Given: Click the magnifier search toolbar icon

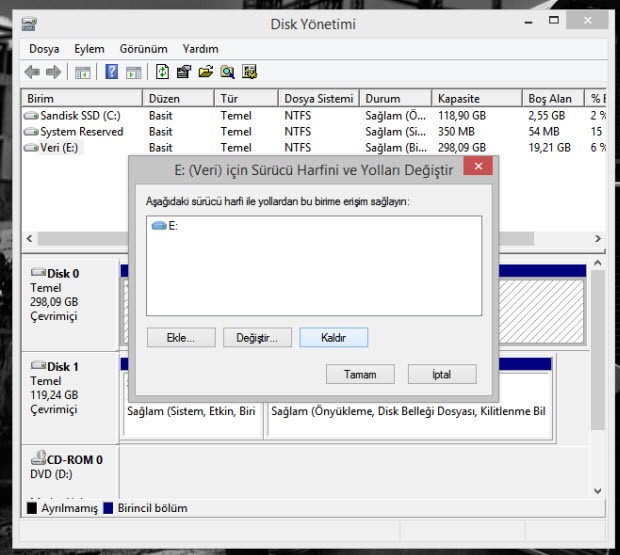Looking at the screenshot, I should click(228, 72).
